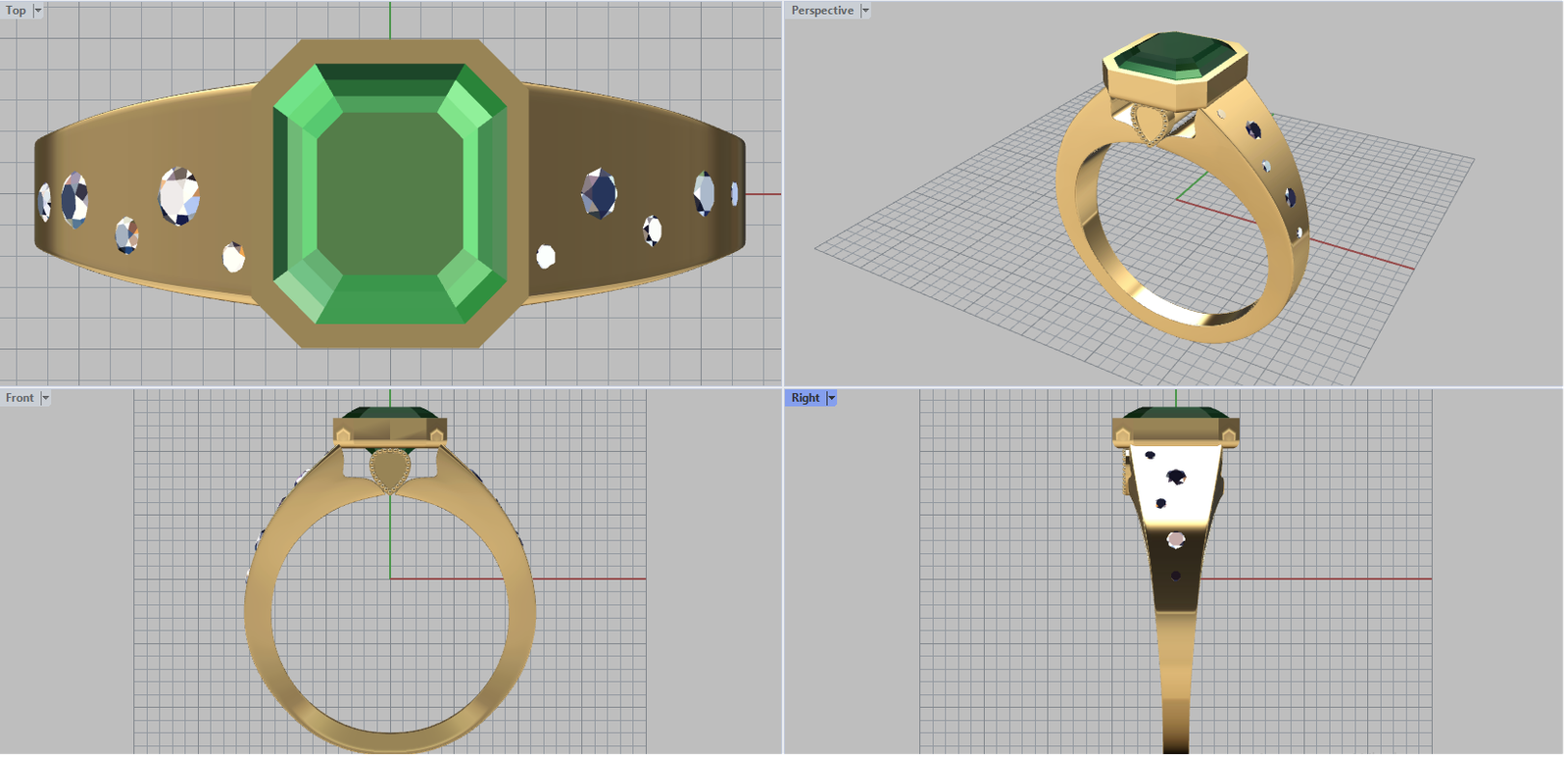Open the Front viewport dropdown arrow

tap(45, 398)
